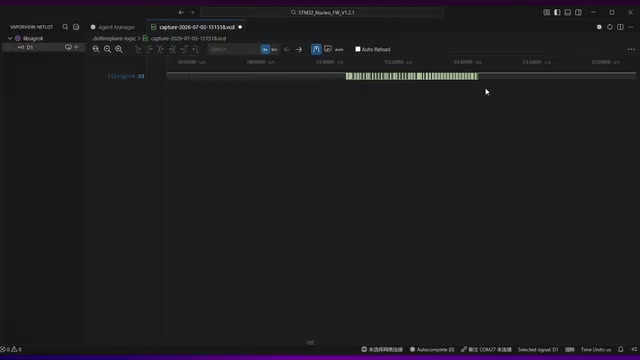Click the rightmost status bar icon
Image resolution: width=640 pixels, height=360 pixels.
pyautogui.click(x=634, y=349)
